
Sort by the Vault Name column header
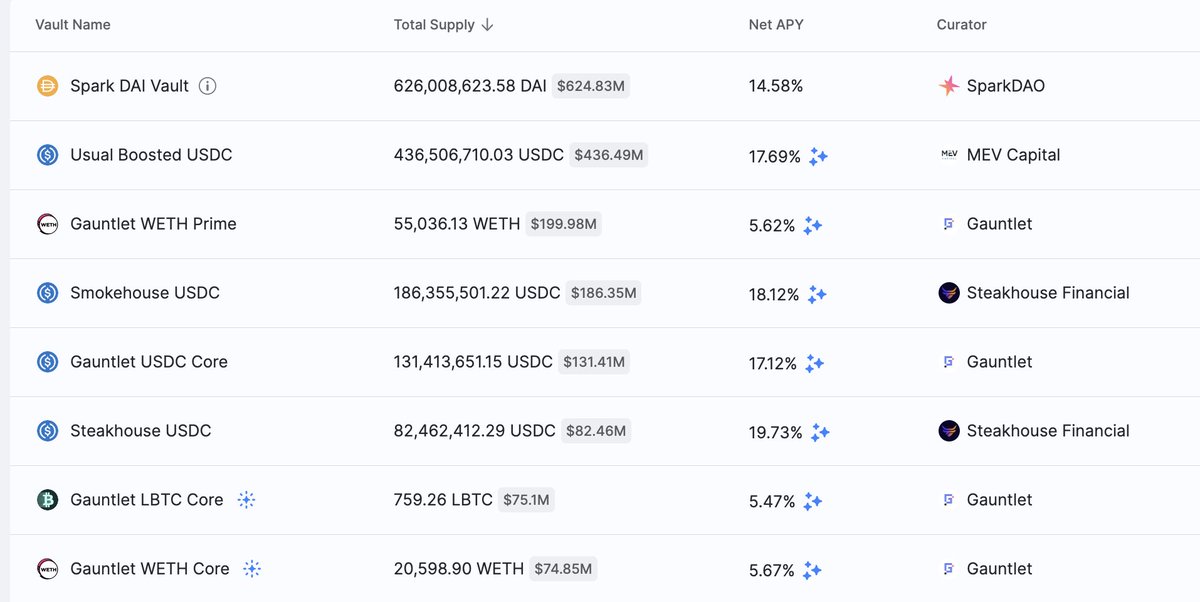(73, 24)
